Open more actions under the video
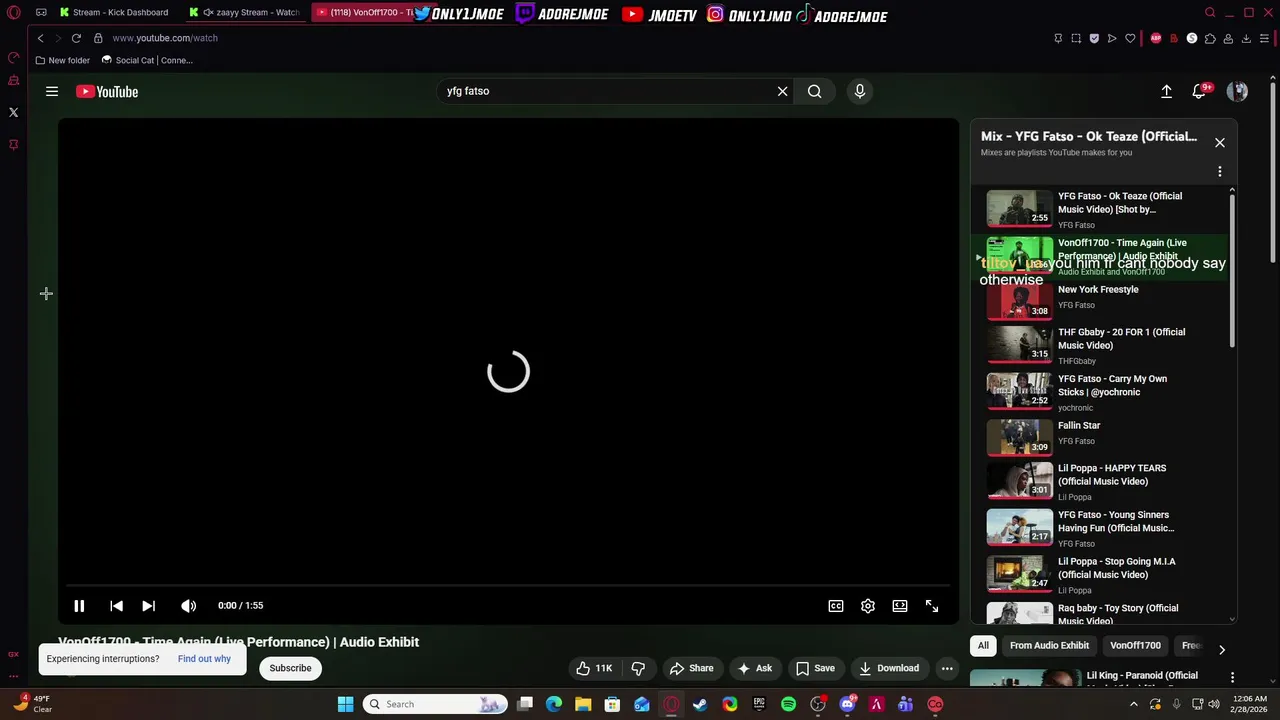This screenshot has width=1280, height=720. (x=947, y=668)
